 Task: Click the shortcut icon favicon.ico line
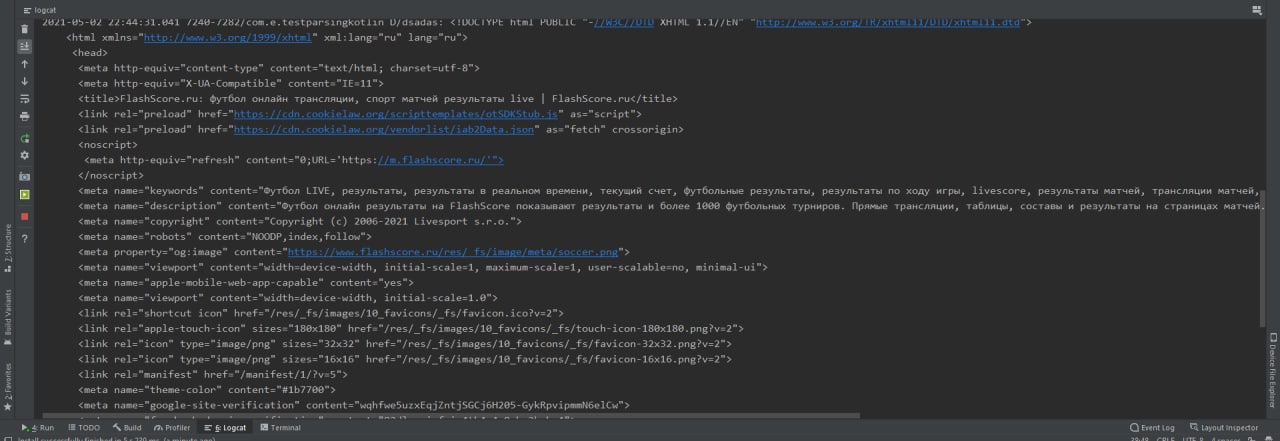tap(321, 314)
